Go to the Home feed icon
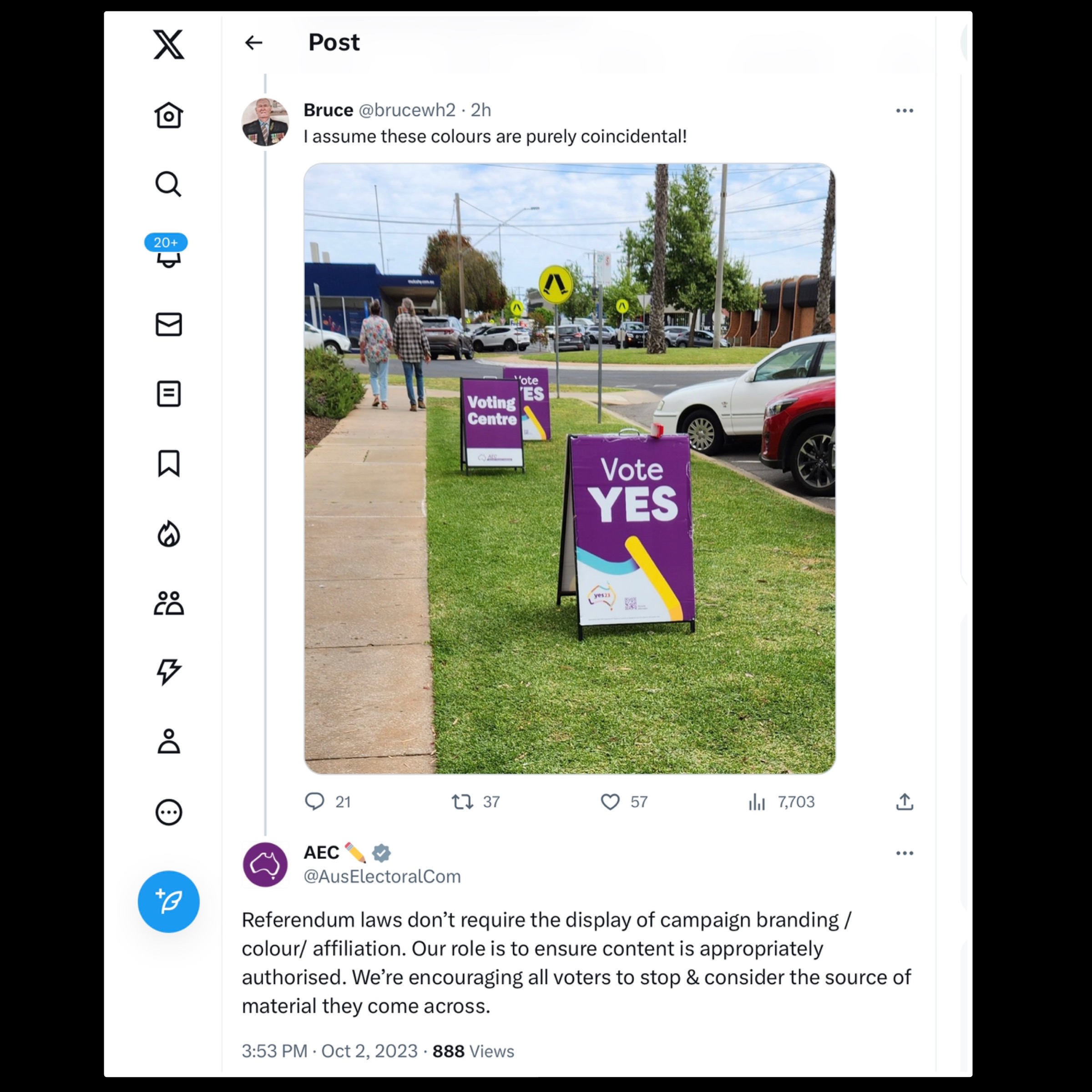The image size is (1092, 1092). (168, 115)
